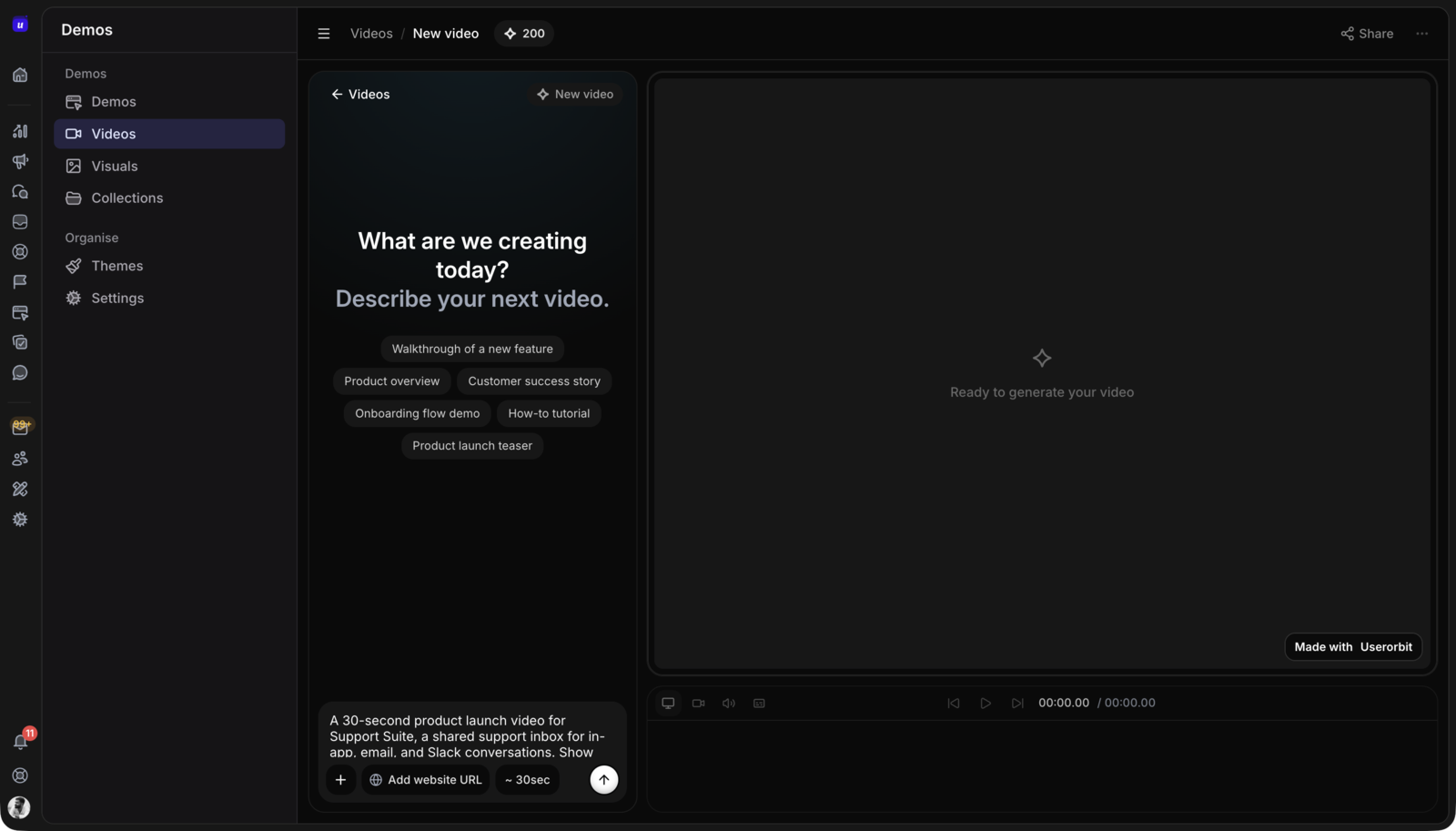Image resolution: width=1456 pixels, height=831 pixels.
Task: Open the people/team icon in rail
Action: (x=20, y=458)
